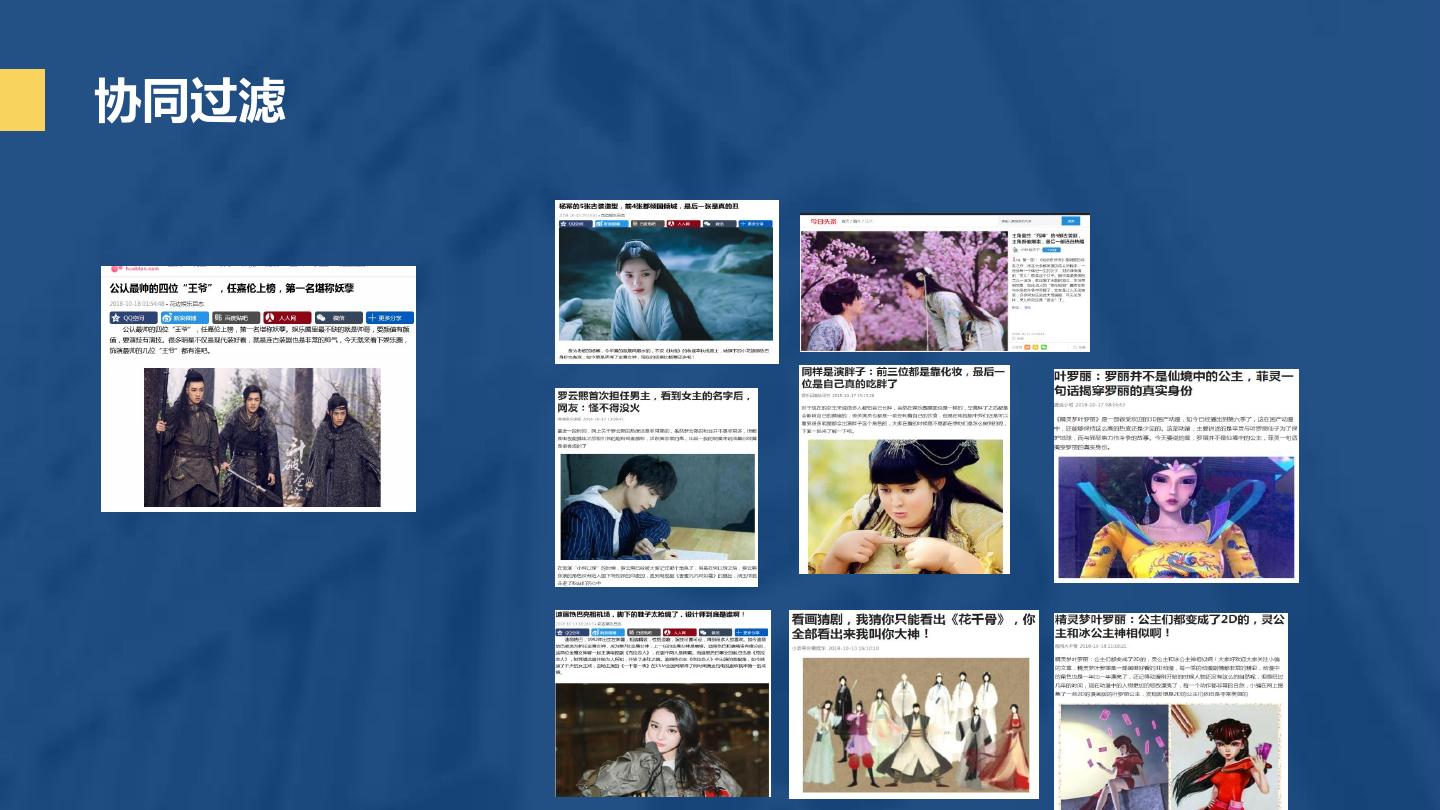This screenshot has height=810, width=1440.
Task: Click the blue search button on 今日头条 page
Action: click(1072, 221)
